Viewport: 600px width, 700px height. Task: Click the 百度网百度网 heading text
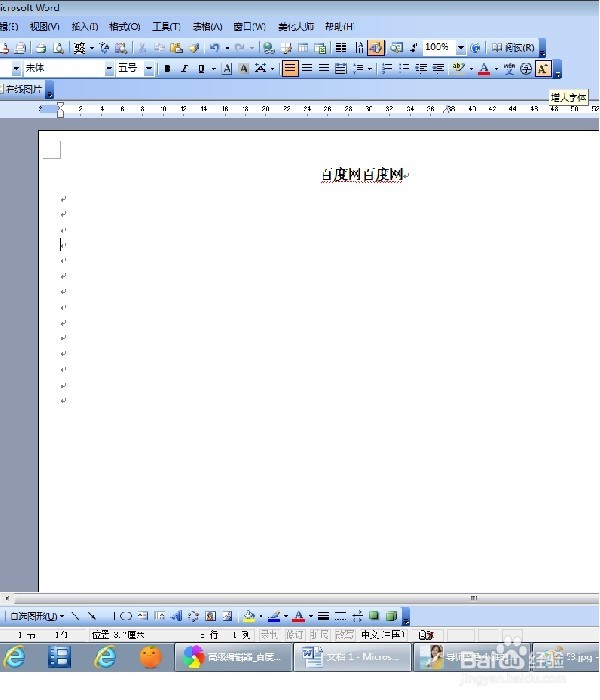click(x=362, y=175)
